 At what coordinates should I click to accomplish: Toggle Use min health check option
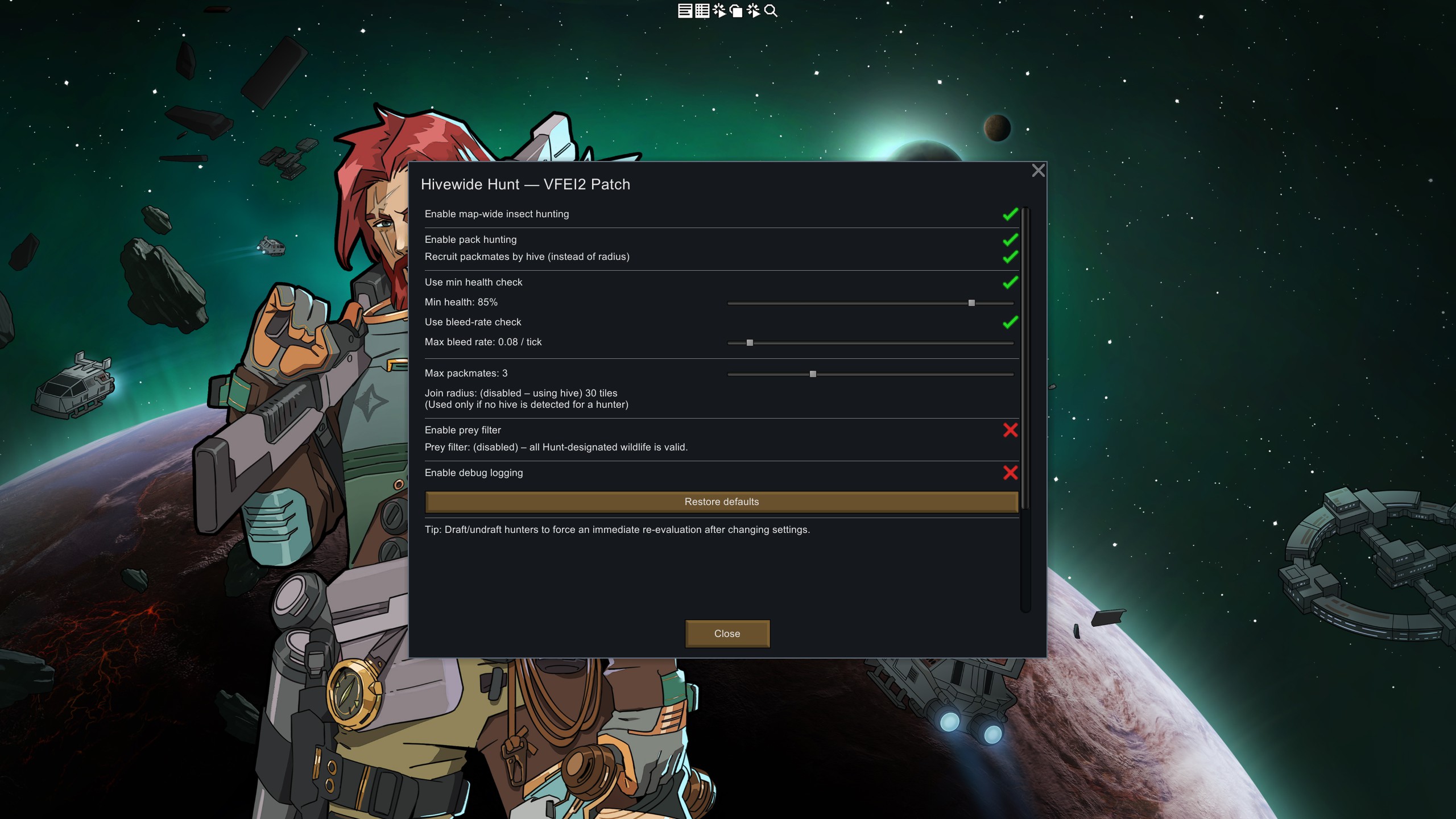(1010, 283)
